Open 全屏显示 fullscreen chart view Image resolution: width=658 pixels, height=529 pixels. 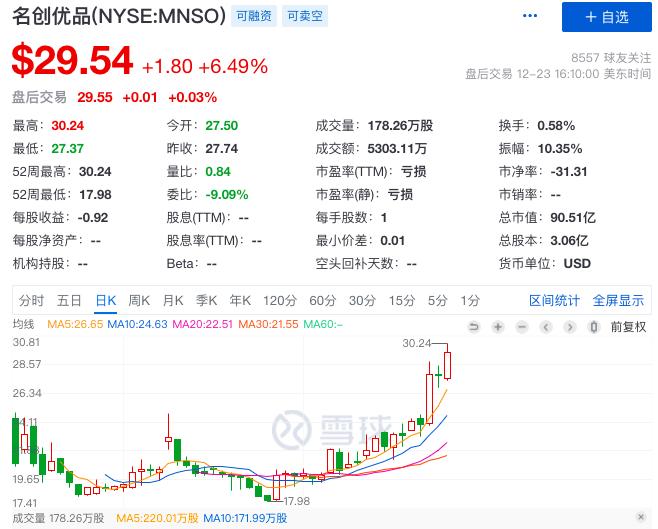pyautogui.click(x=618, y=300)
